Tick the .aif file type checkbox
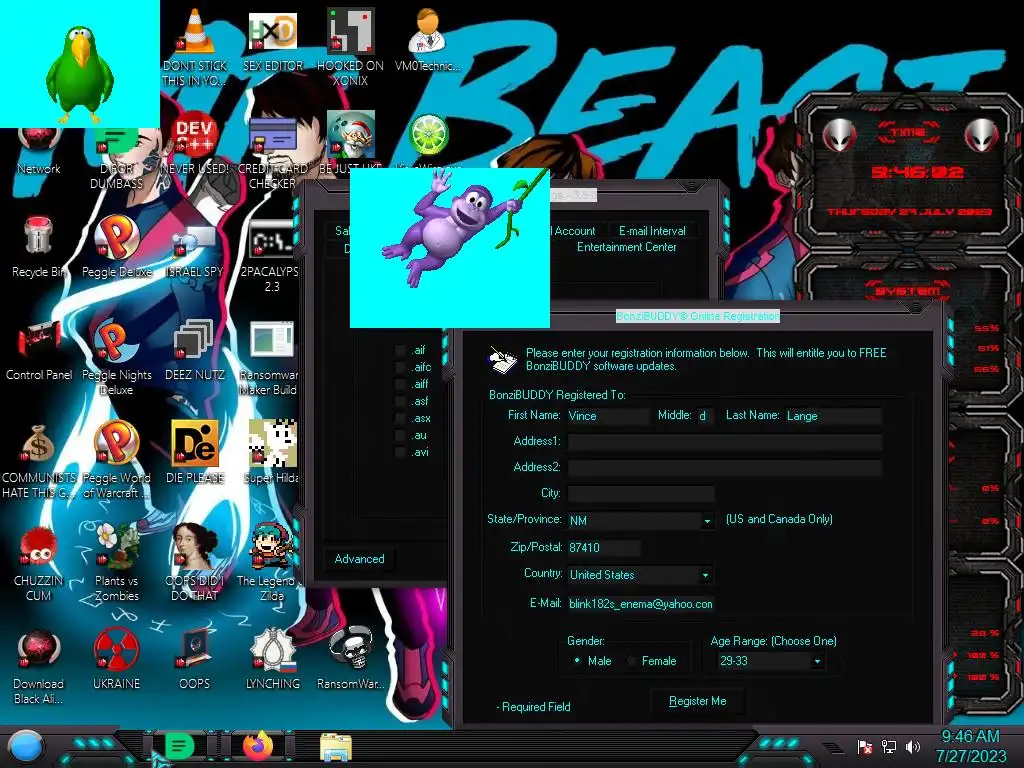Image resolution: width=1024 pixels, height=768 pixels. coord(400,351)
